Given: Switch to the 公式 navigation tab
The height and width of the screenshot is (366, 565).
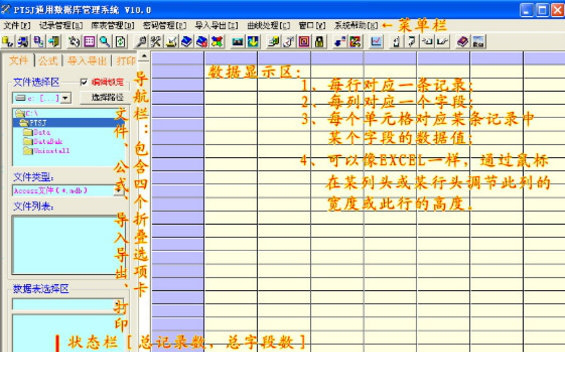Looking at the screenshot, I should [48, 61].
